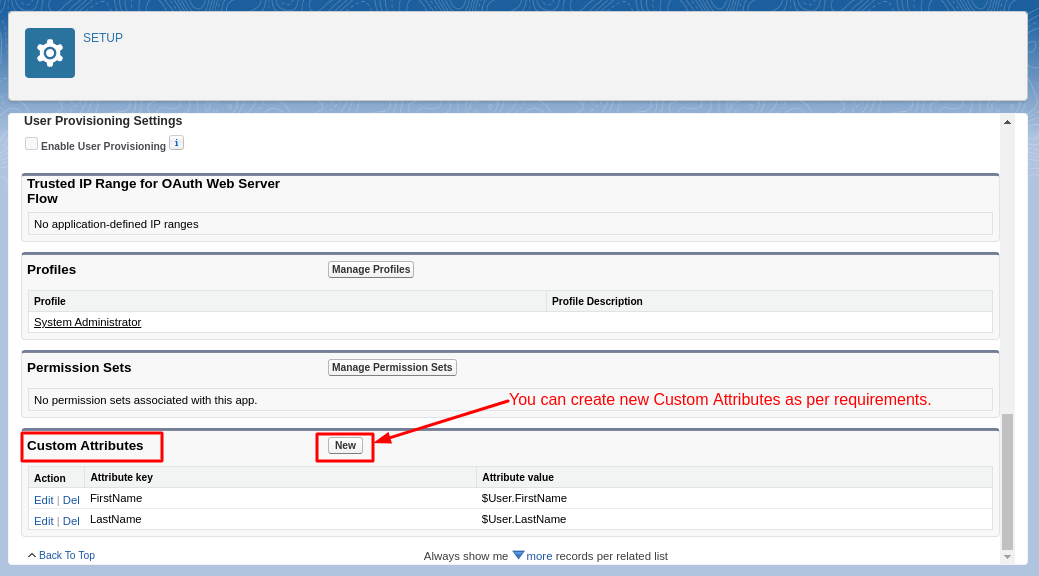
Task: Edit the FirstName attribute
Action: pyautogui.click(x=44, y=499)
